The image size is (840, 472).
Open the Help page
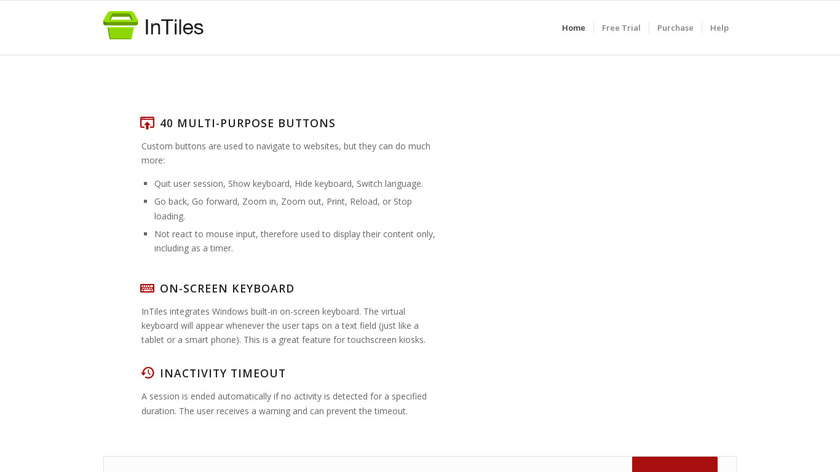click(x=719, y=28)
